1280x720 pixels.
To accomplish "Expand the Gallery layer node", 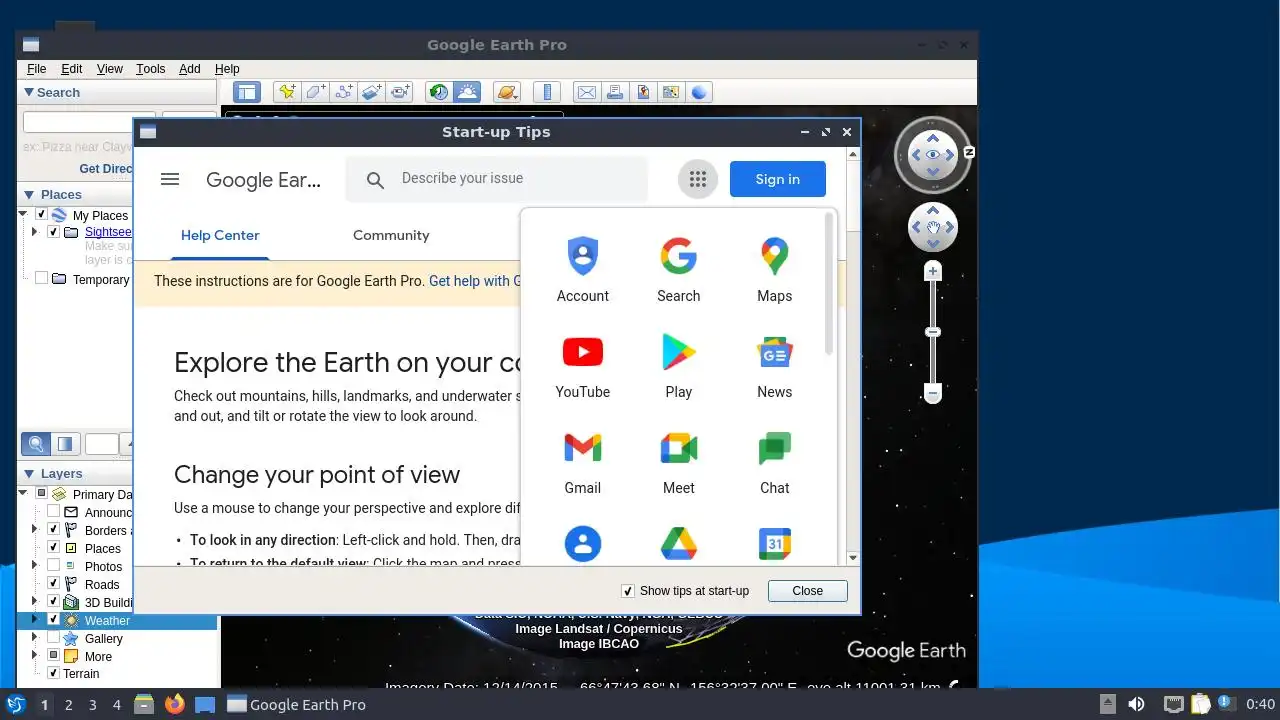I will click(35, 638).
